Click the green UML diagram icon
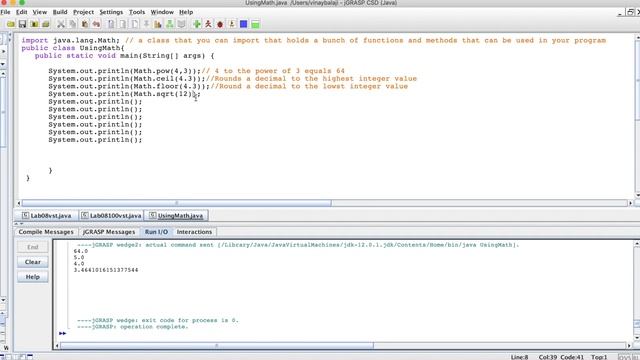The image size is (640, 360). (169, 24)
